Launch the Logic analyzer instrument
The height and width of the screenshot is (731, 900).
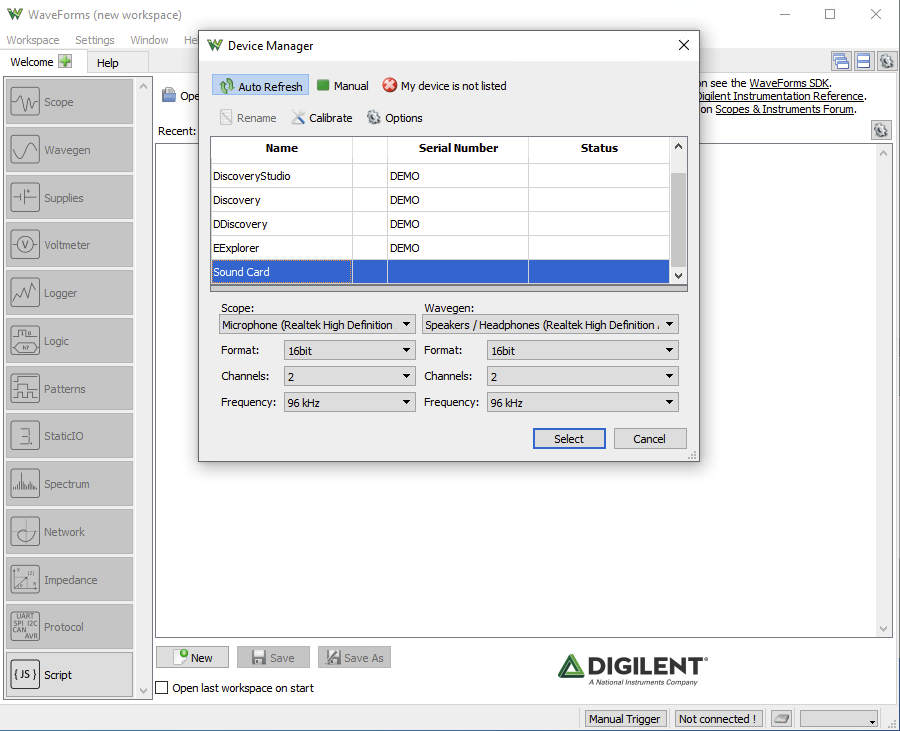(x=69, y=341)
